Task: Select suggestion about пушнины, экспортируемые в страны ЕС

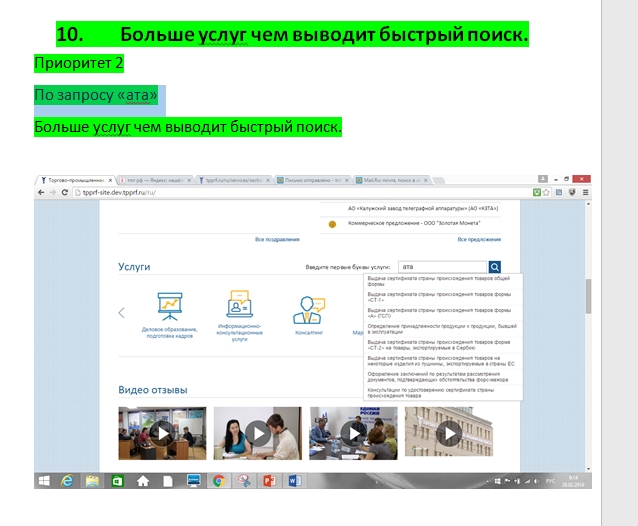Action: (443, 360)
